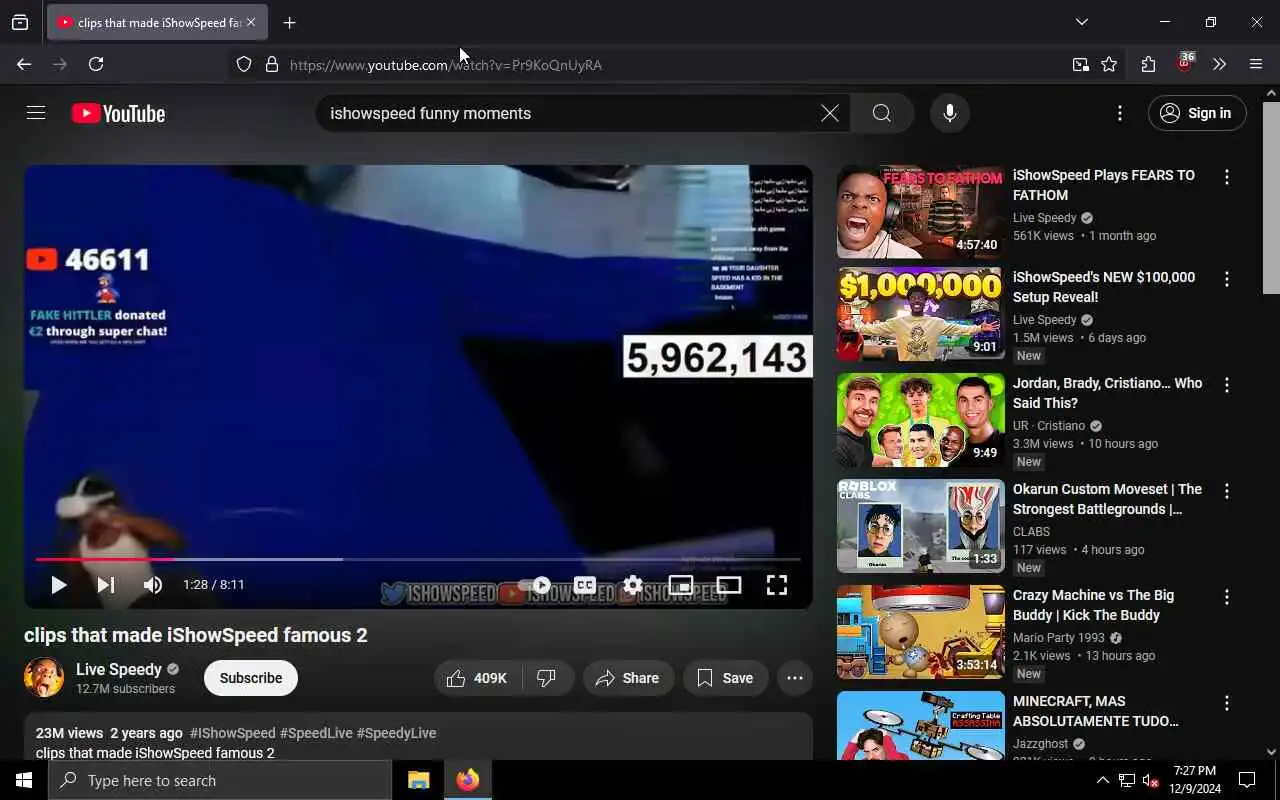Open Windows notification center
Screen dimensions: 1280x800
click(x=1247, y=780)
